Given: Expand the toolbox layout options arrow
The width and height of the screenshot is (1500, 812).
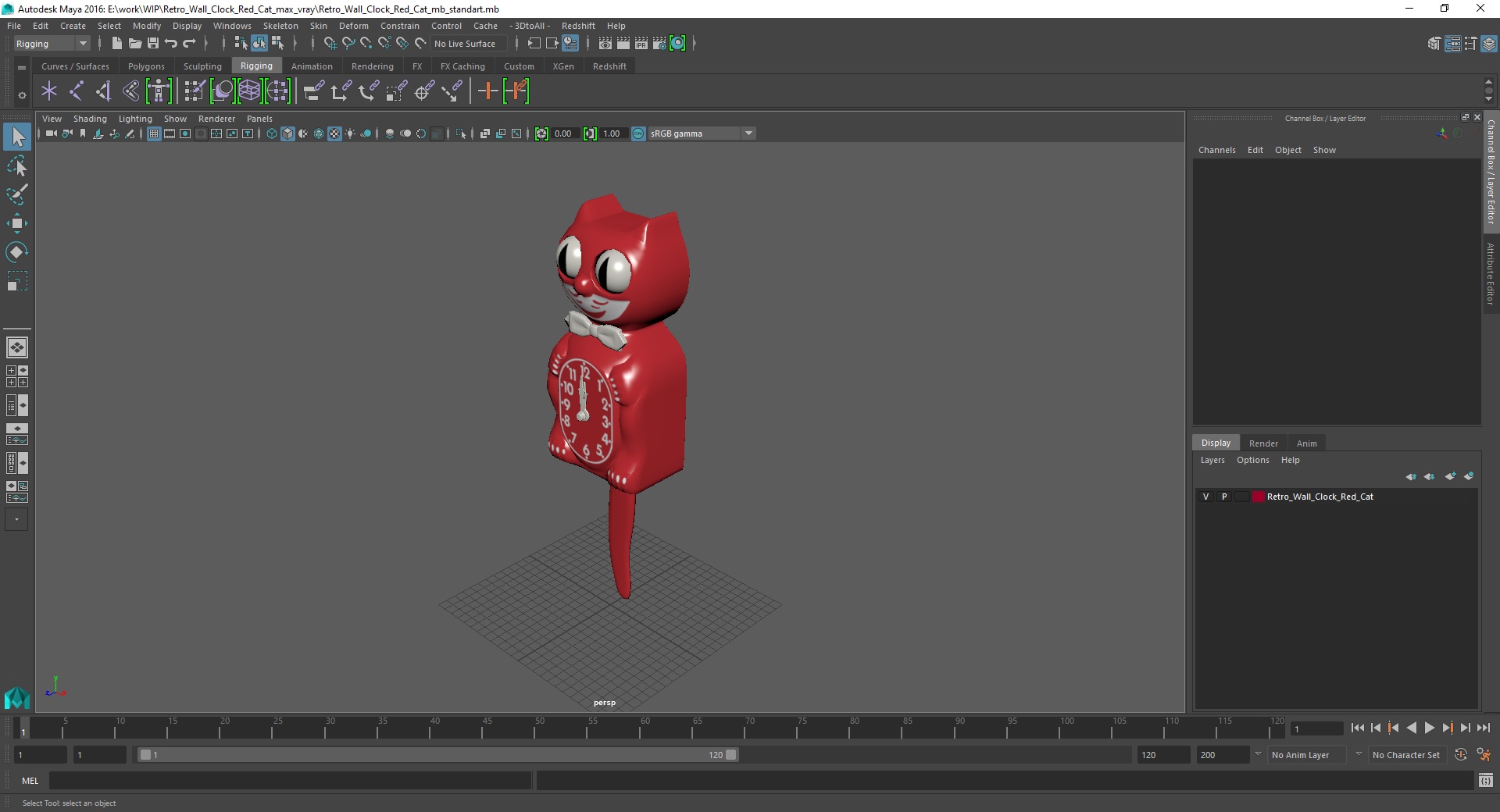Looking at the screenshot, I should 16,519.
